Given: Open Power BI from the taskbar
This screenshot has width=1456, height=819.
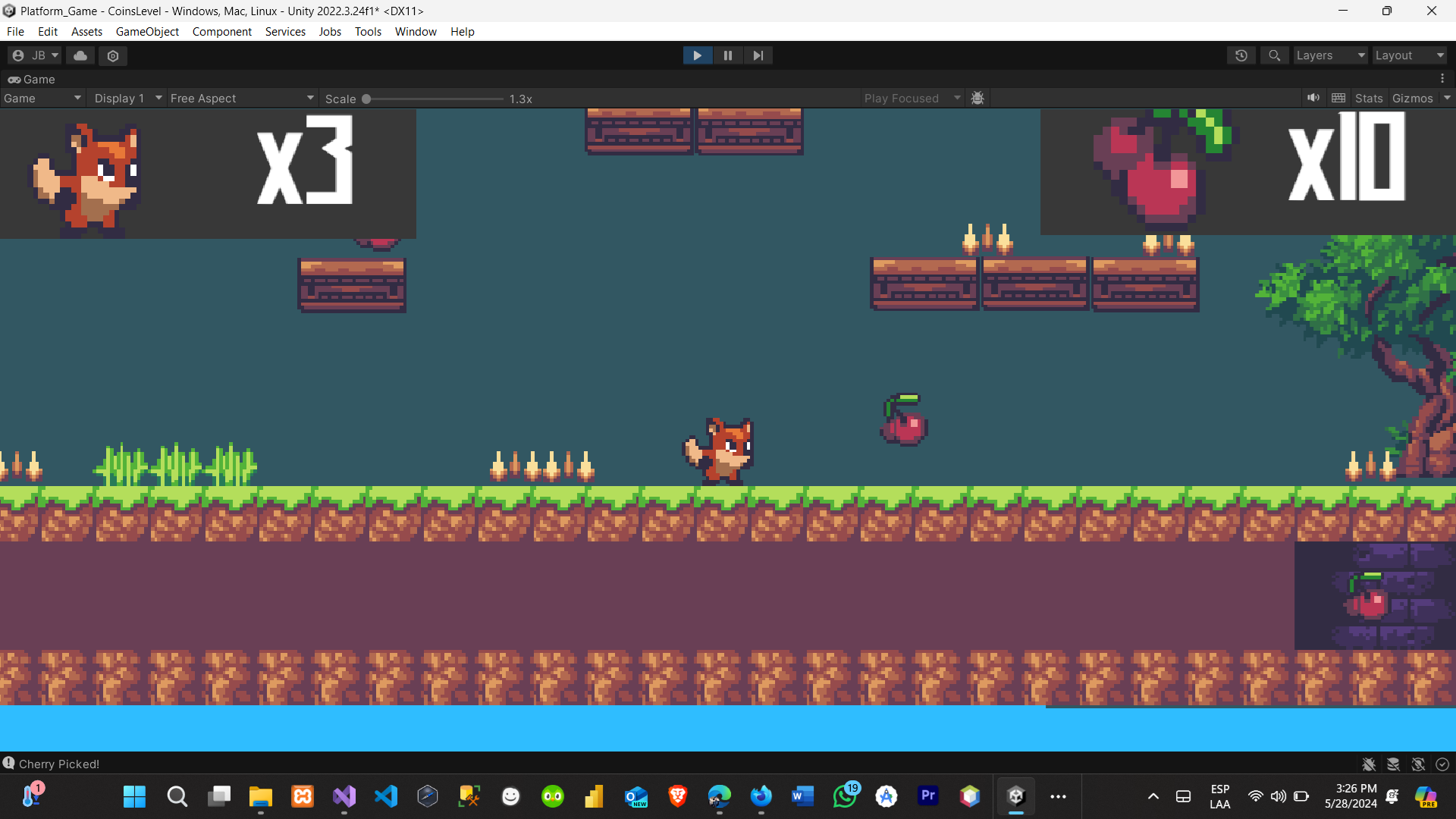Looking at the screenshot, I should [x=595, y=796].
